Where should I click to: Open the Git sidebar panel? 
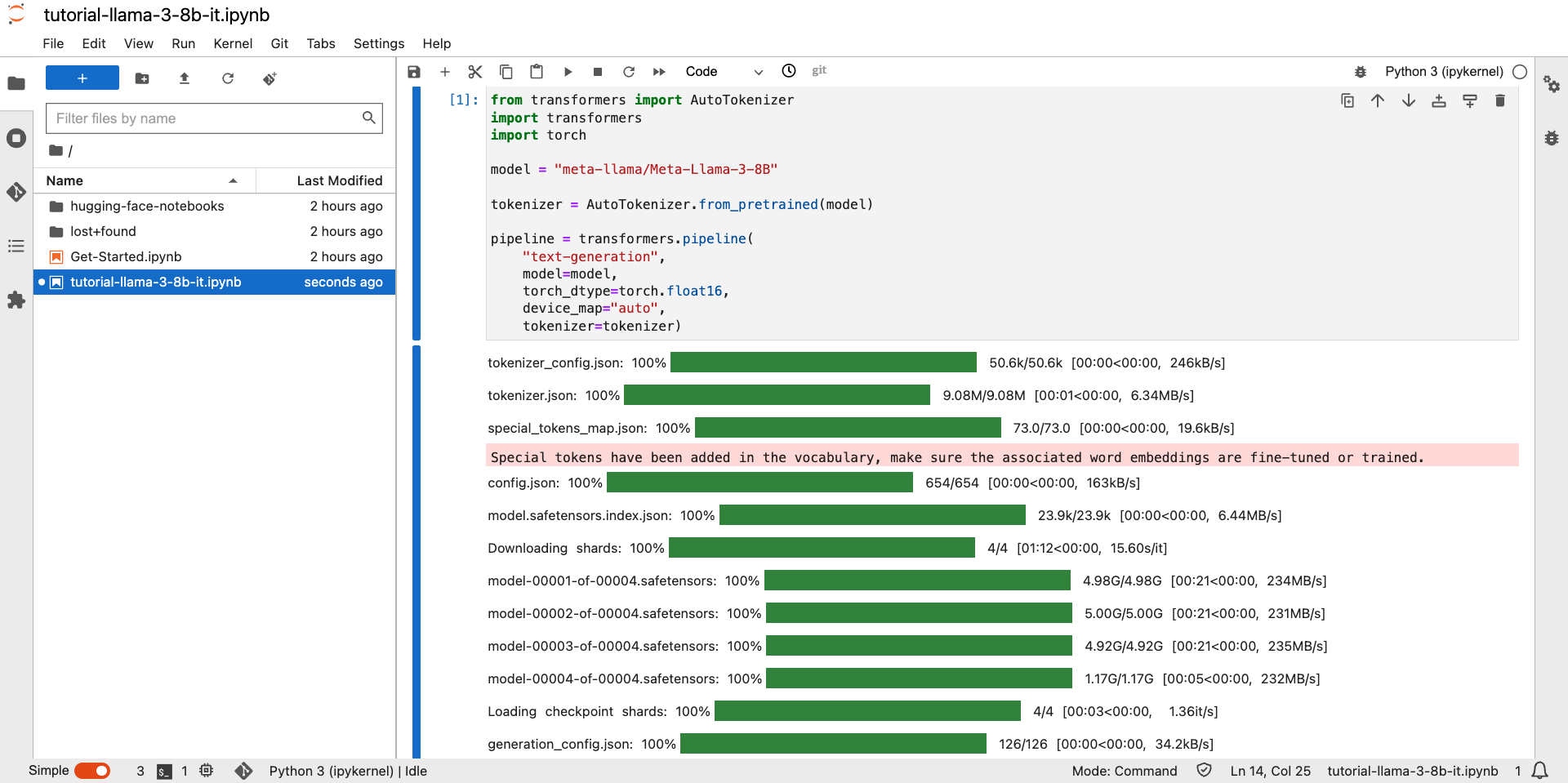pos(16,192)
